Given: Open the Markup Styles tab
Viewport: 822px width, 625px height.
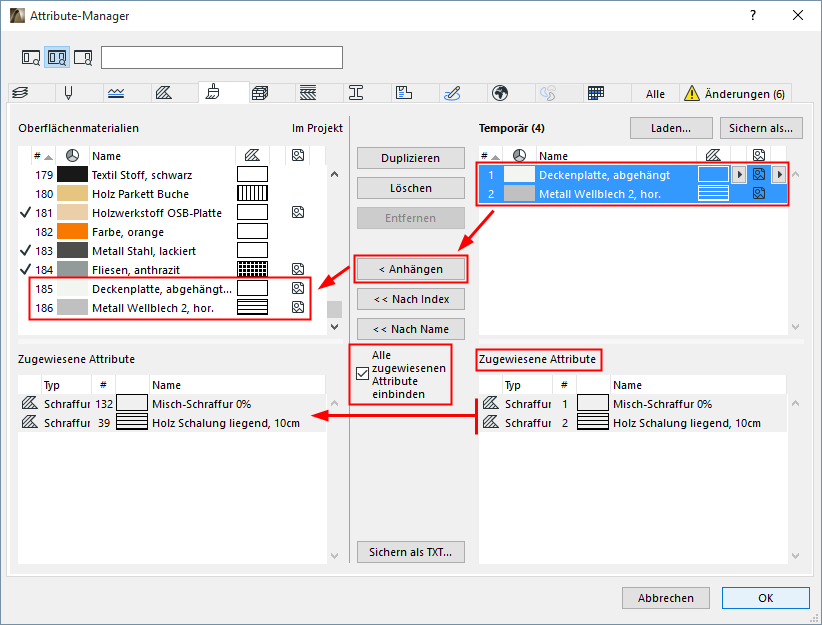Looking at the screenshot, I should (452, 93).
